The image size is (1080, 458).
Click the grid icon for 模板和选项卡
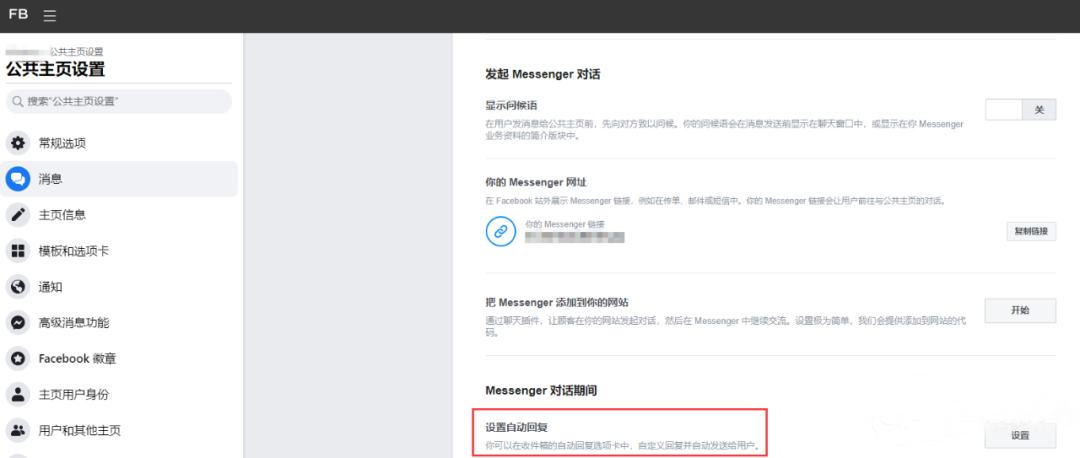coord(18,251)
